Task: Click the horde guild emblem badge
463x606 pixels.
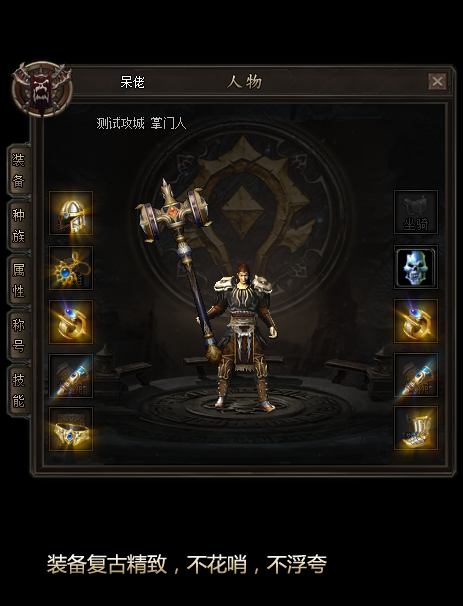Action: (42, 89)
